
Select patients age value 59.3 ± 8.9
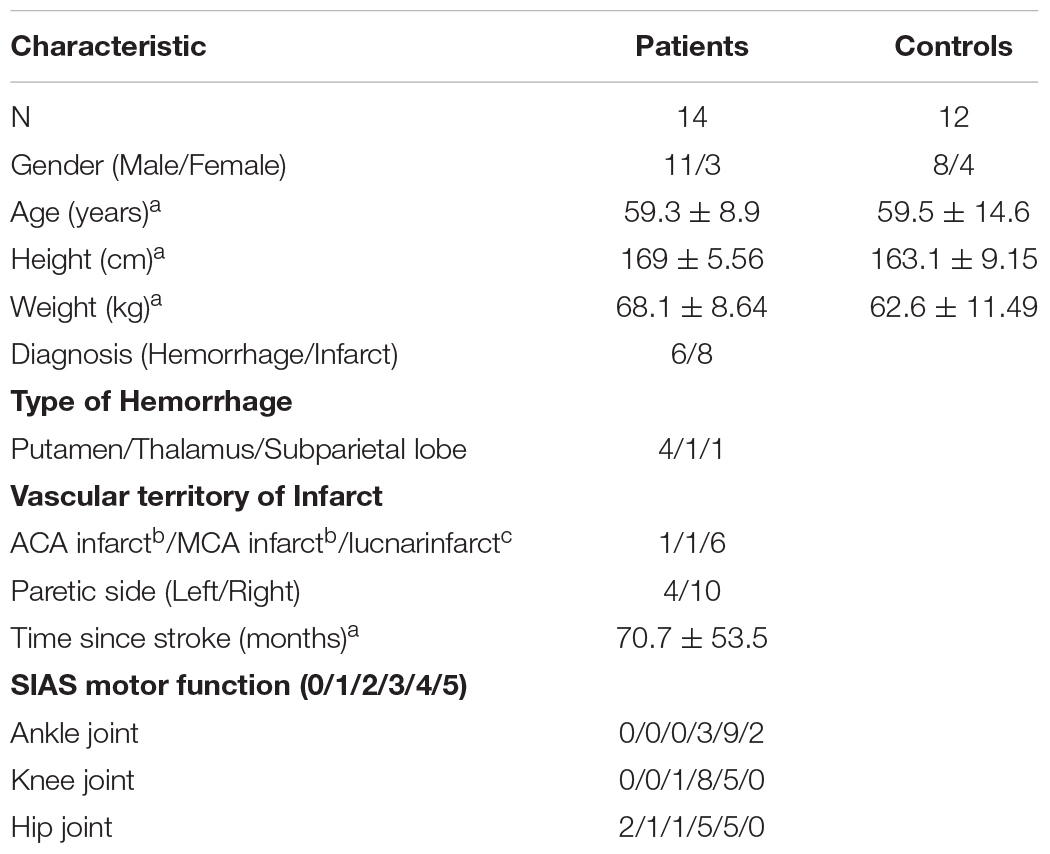[692, 212]
